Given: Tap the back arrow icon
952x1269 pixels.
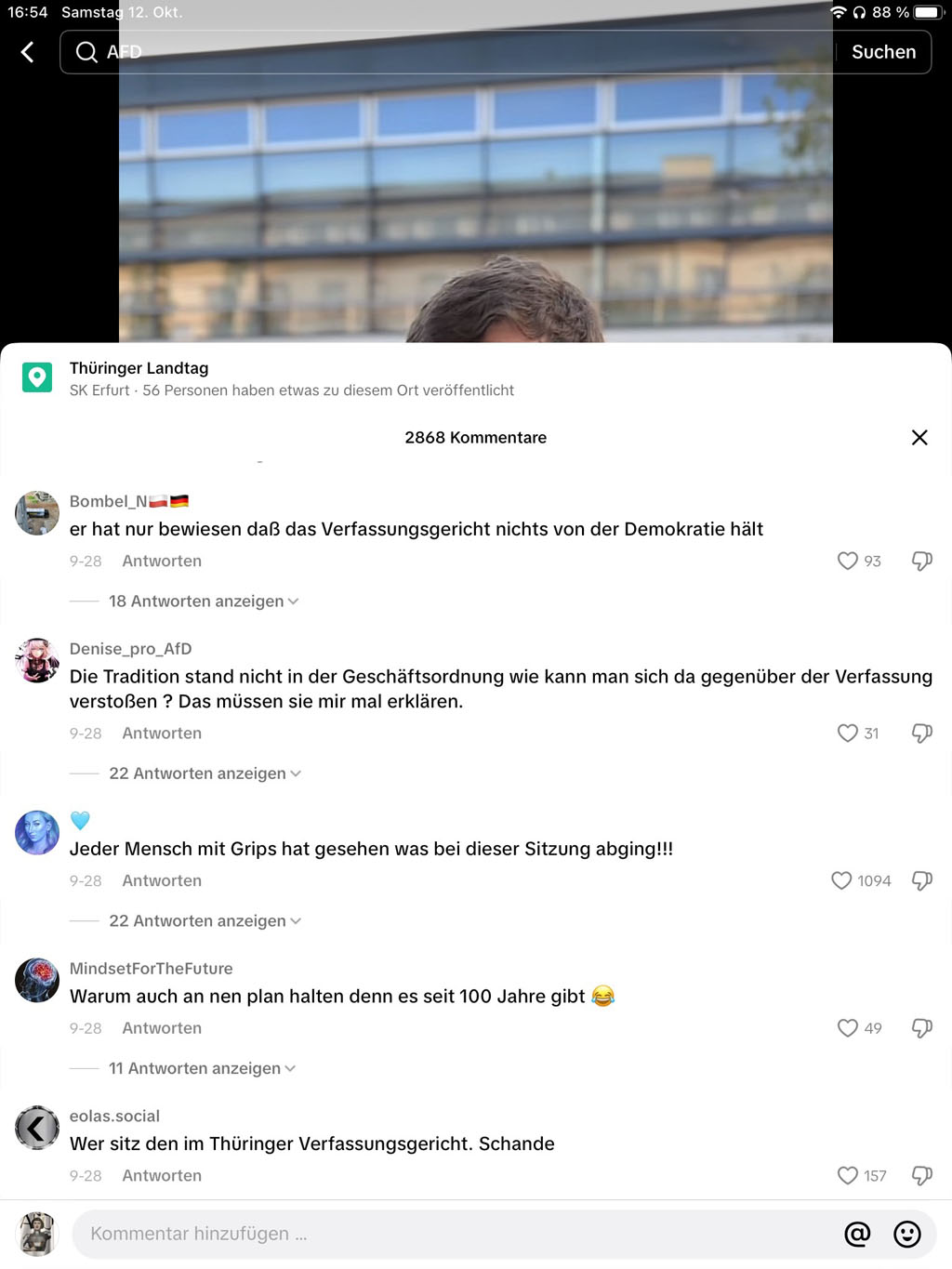Looking at the screenshot, I should [28, 52].
